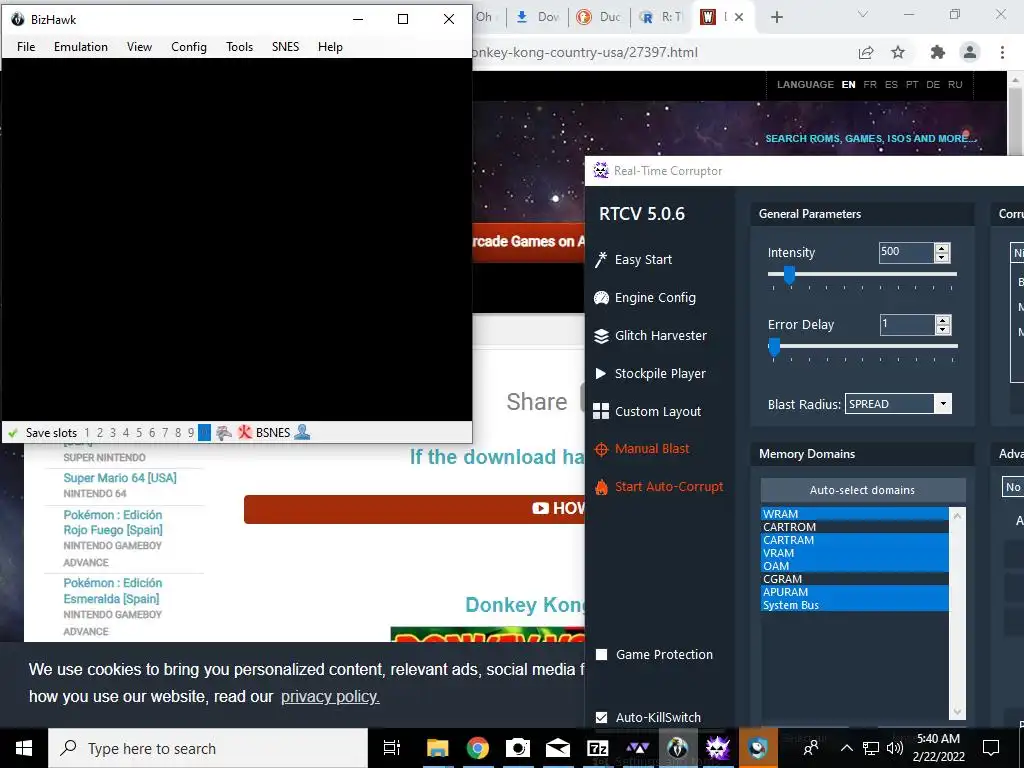Viewport: 1024px width, 768px height.
Task: Enable Game Protection checkbox
Action: [601, 654]
